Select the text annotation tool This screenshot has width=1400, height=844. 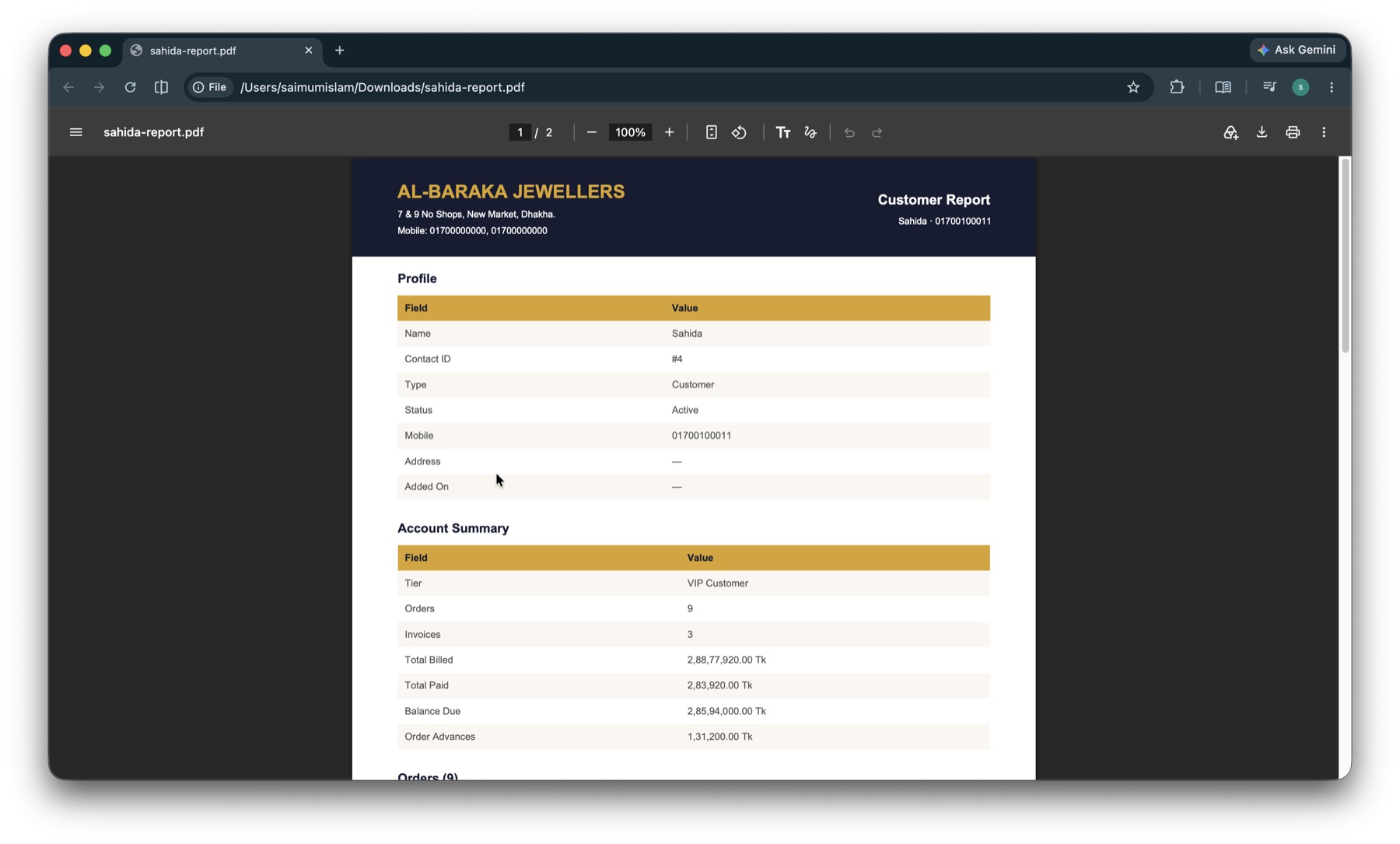coord(782,132)
